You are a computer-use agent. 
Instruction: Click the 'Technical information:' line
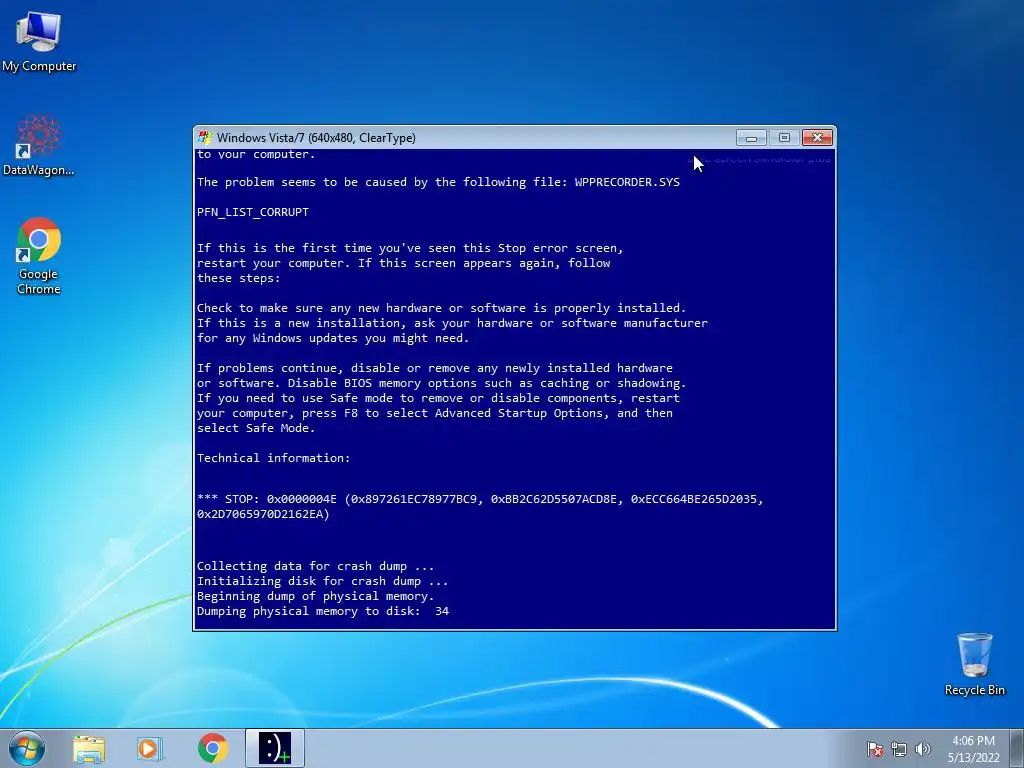tap(274, 458)
